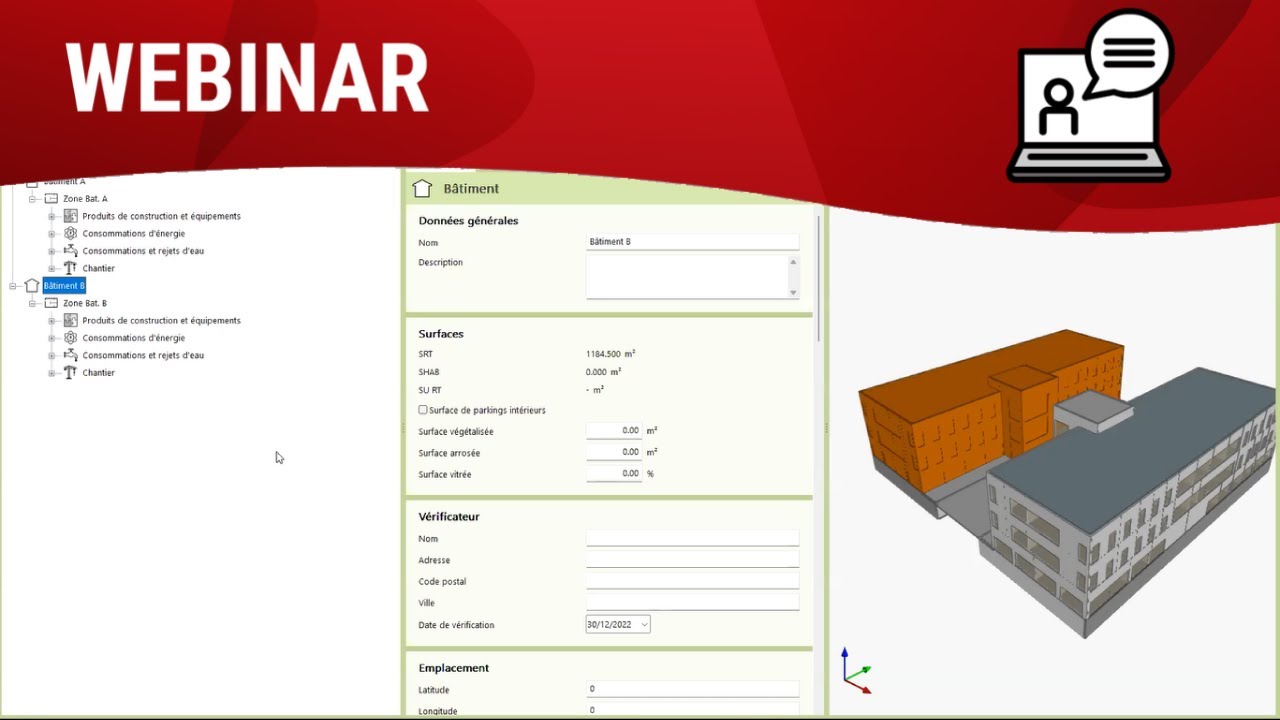This screenshot has height=720, width=1280.
Task: Select the Zone Bat. A tree label
Action: (x=85, y=199)
